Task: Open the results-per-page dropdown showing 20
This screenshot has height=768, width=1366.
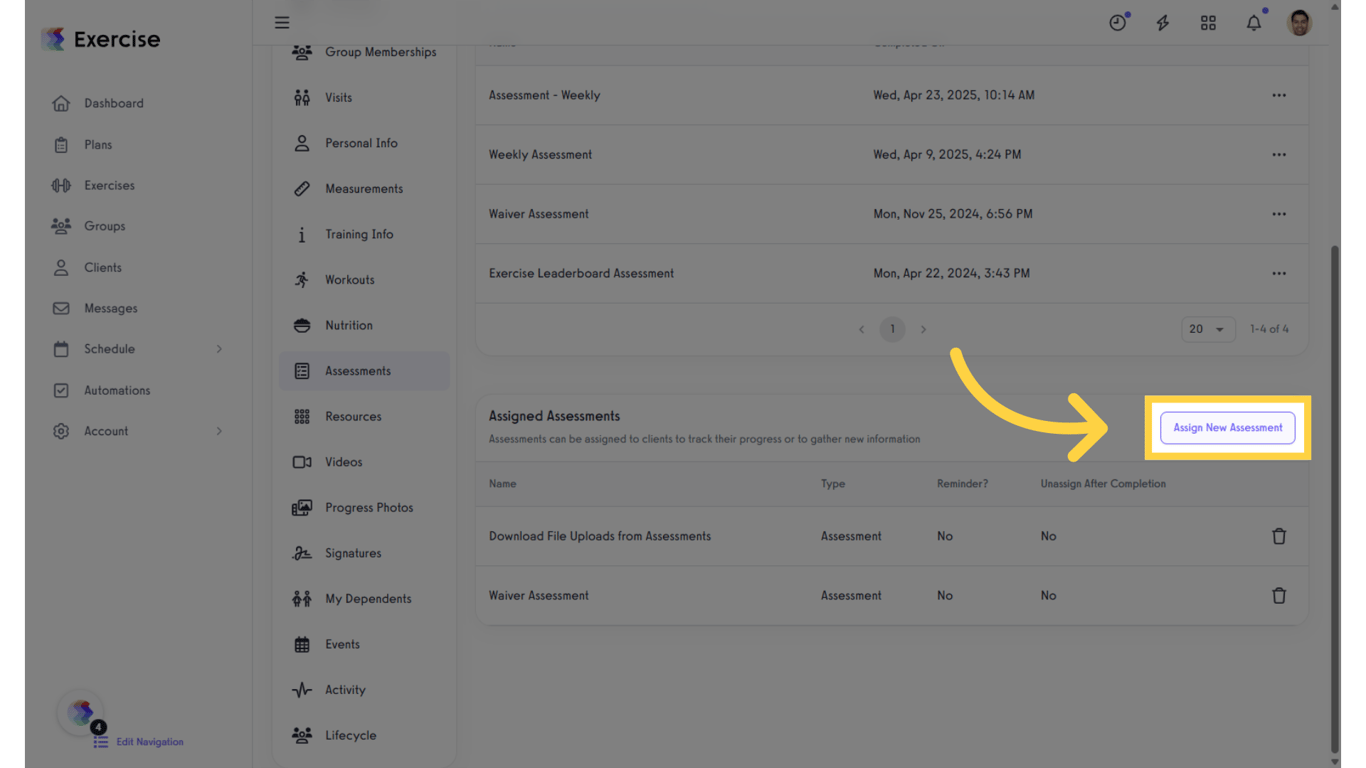Action: (x=1208, y=328)
